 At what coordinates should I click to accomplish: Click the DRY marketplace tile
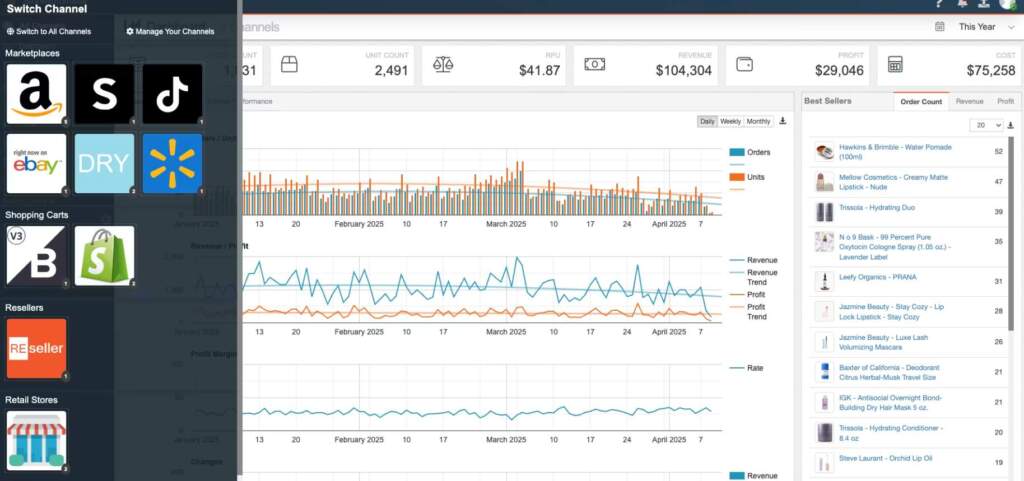pyautogui.click(x=104, y=163)
